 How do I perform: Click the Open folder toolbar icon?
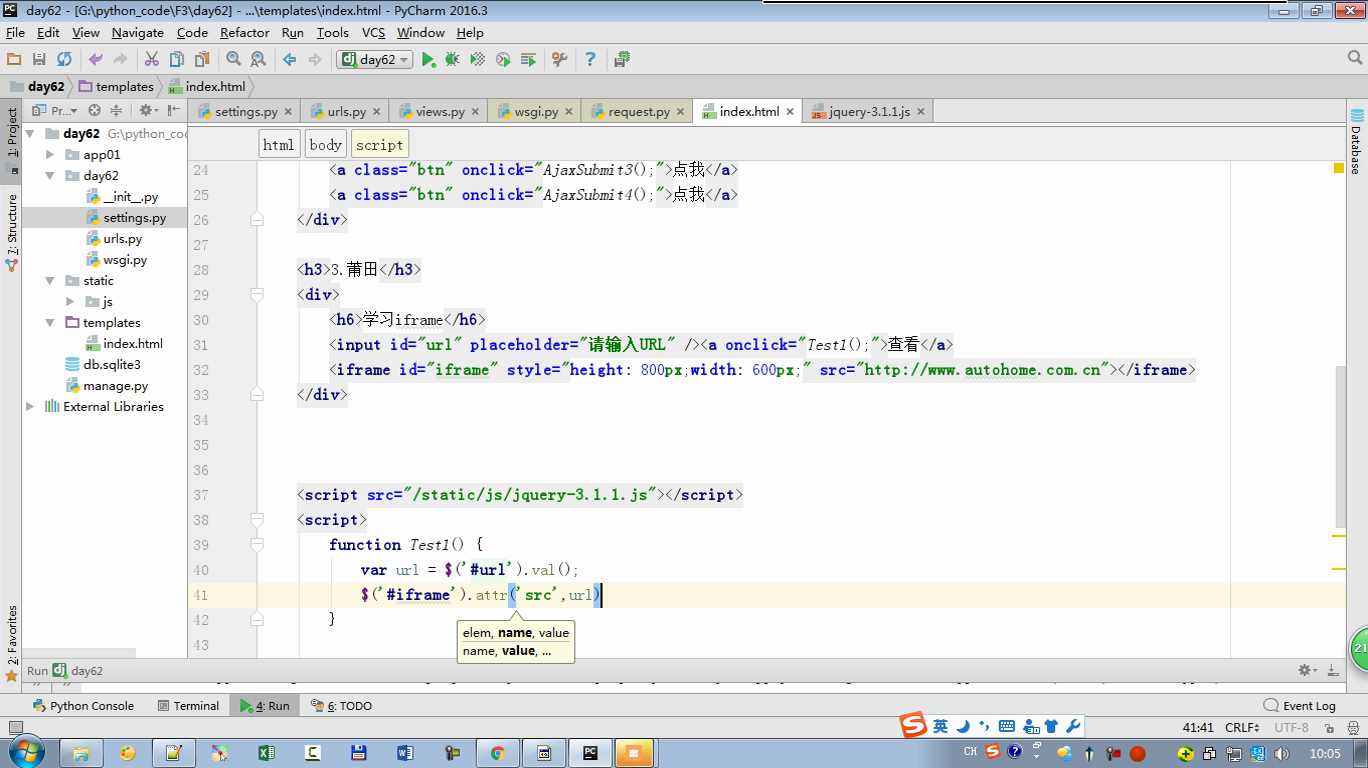click(x=14, y=60)
